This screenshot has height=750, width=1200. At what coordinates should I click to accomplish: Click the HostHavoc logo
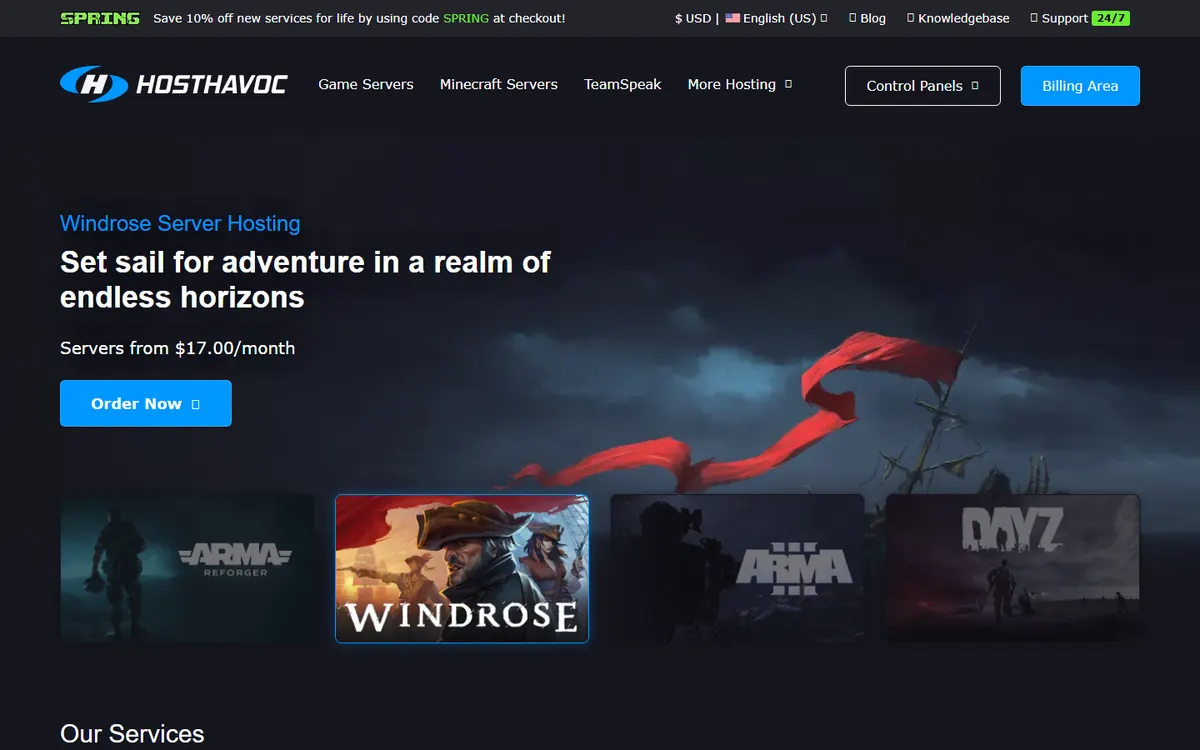click(174, 85)
